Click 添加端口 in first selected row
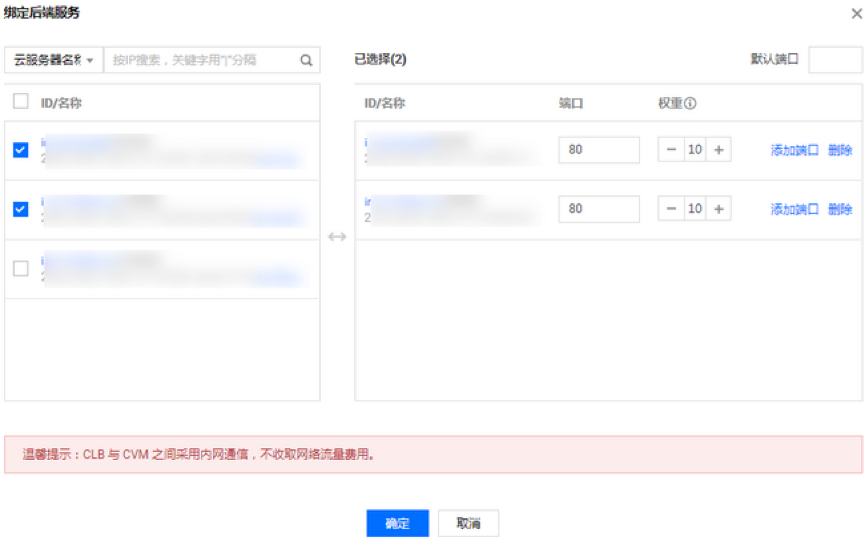This screenshot has width=864, height=539. coord(794,150)
